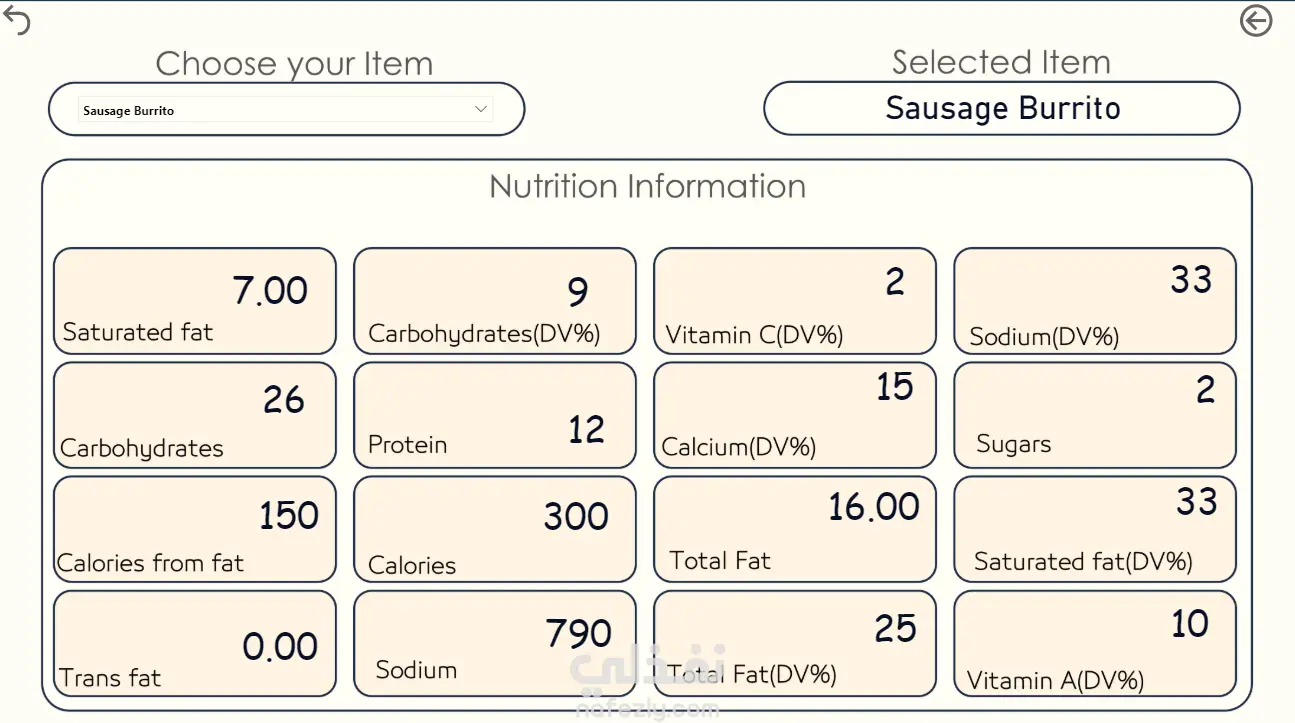Click the Protein 12 card
Viewport: 1295px width, 723px height.
coord(495,415)
